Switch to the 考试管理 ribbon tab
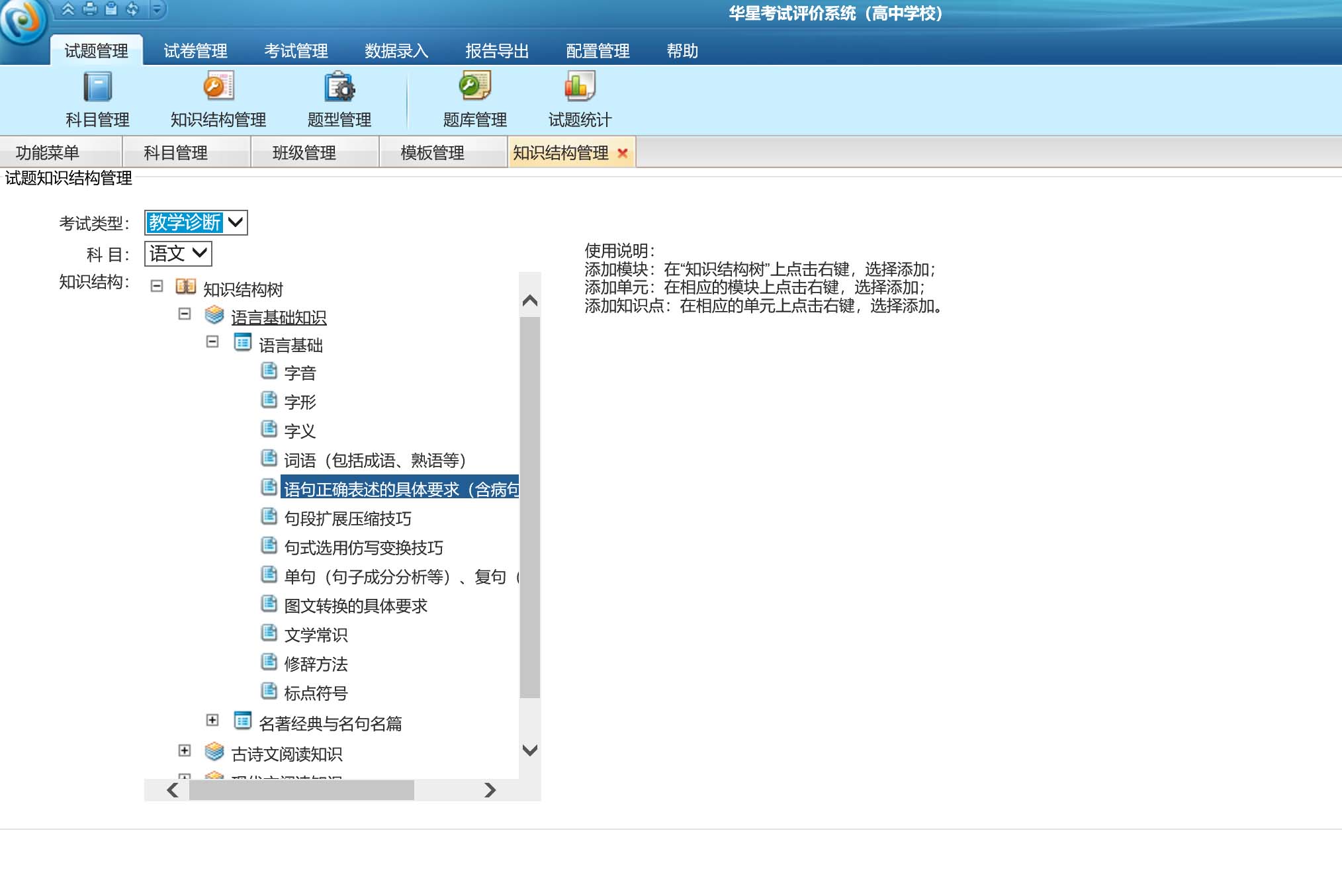The width and height of the screenshot is (1342, 896). coord(296,50)
